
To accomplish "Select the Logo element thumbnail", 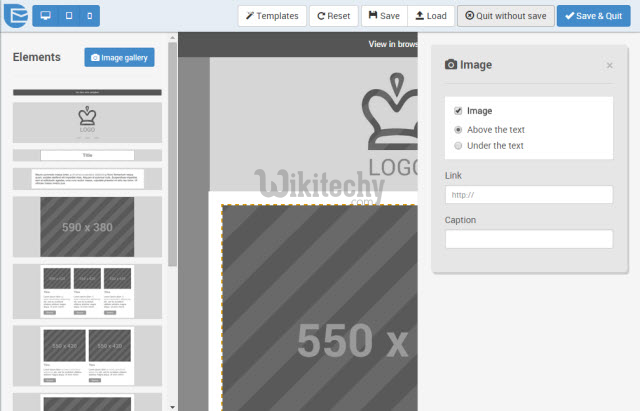I will tap(87, 122).
